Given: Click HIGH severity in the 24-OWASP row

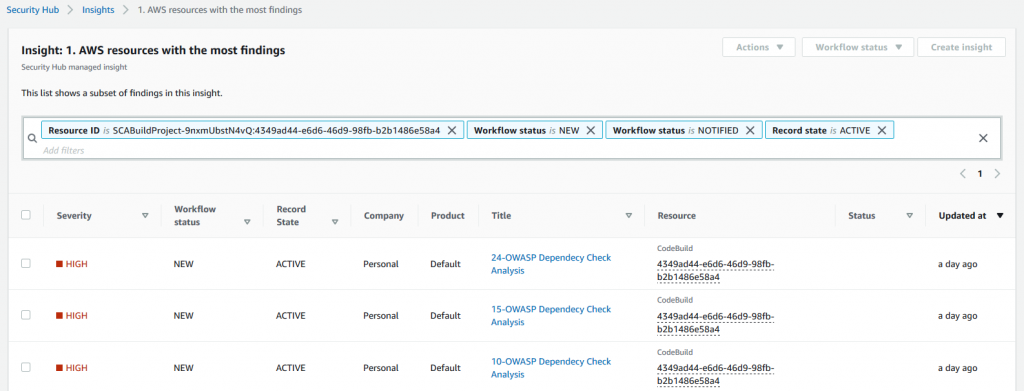Looking at the screenshot, I should tap(72, 264).
